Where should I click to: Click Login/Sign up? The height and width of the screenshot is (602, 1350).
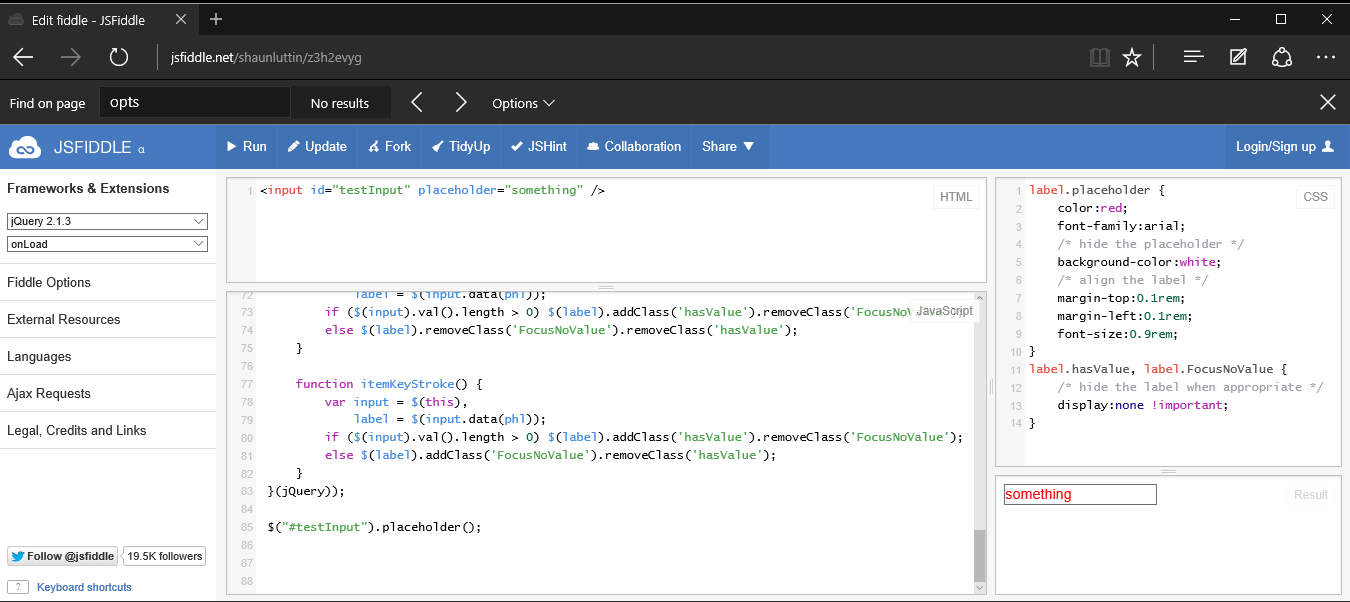[x=1285, y=146]
